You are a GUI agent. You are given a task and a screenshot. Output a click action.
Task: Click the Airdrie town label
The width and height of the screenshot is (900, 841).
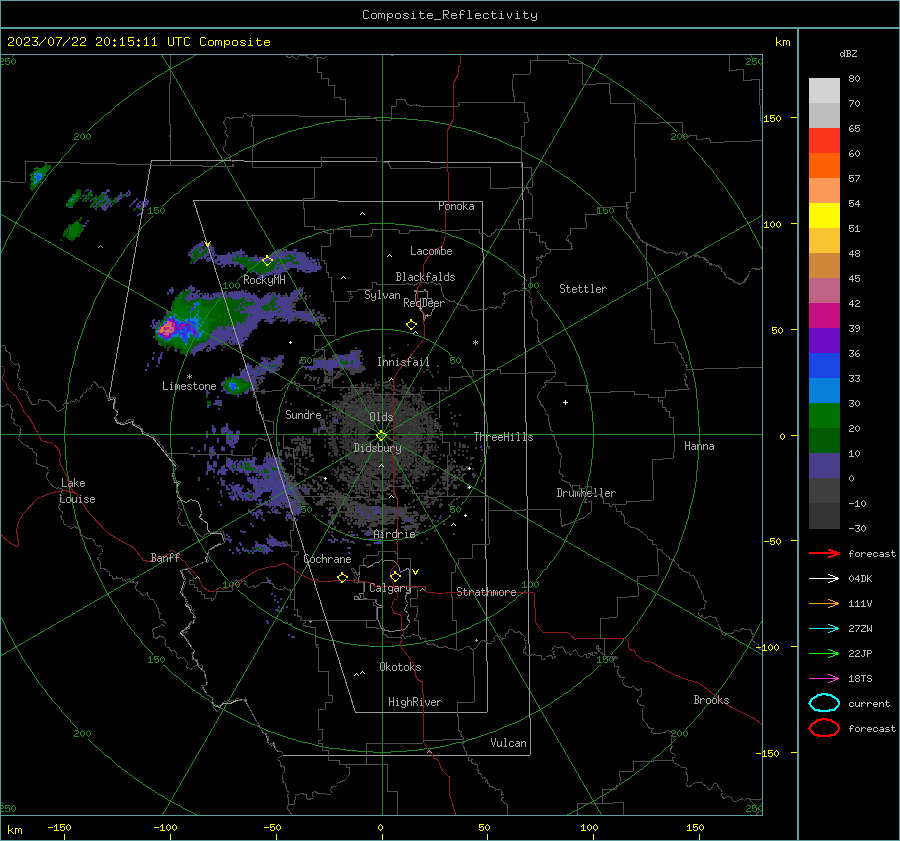tap(394, 534)
